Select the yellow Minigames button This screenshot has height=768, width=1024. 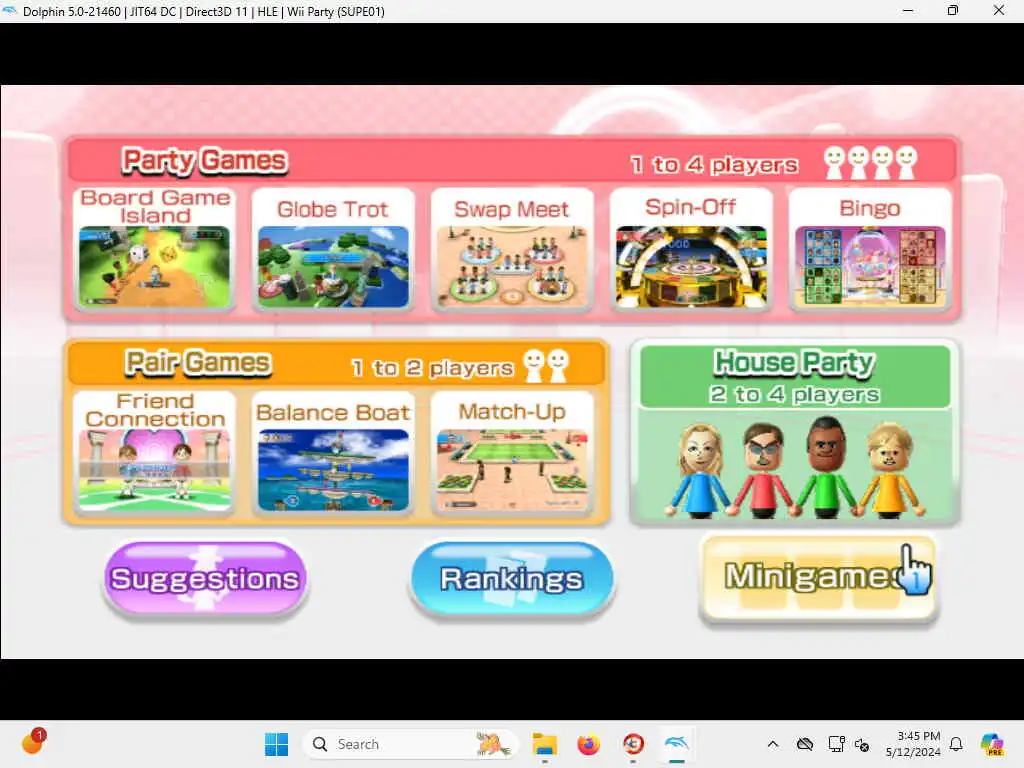[818, 579]
